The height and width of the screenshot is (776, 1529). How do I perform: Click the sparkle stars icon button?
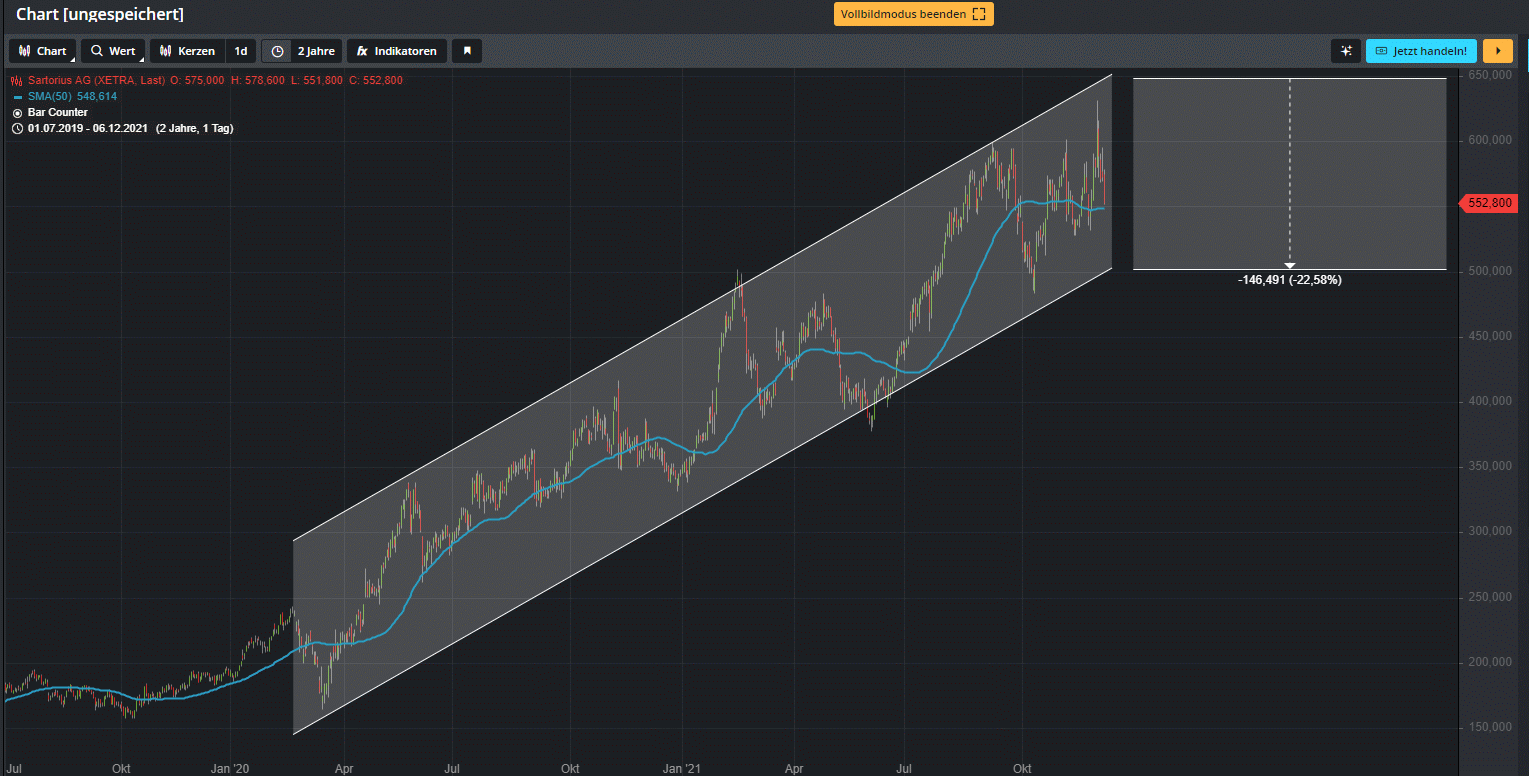pos(1346,51)
